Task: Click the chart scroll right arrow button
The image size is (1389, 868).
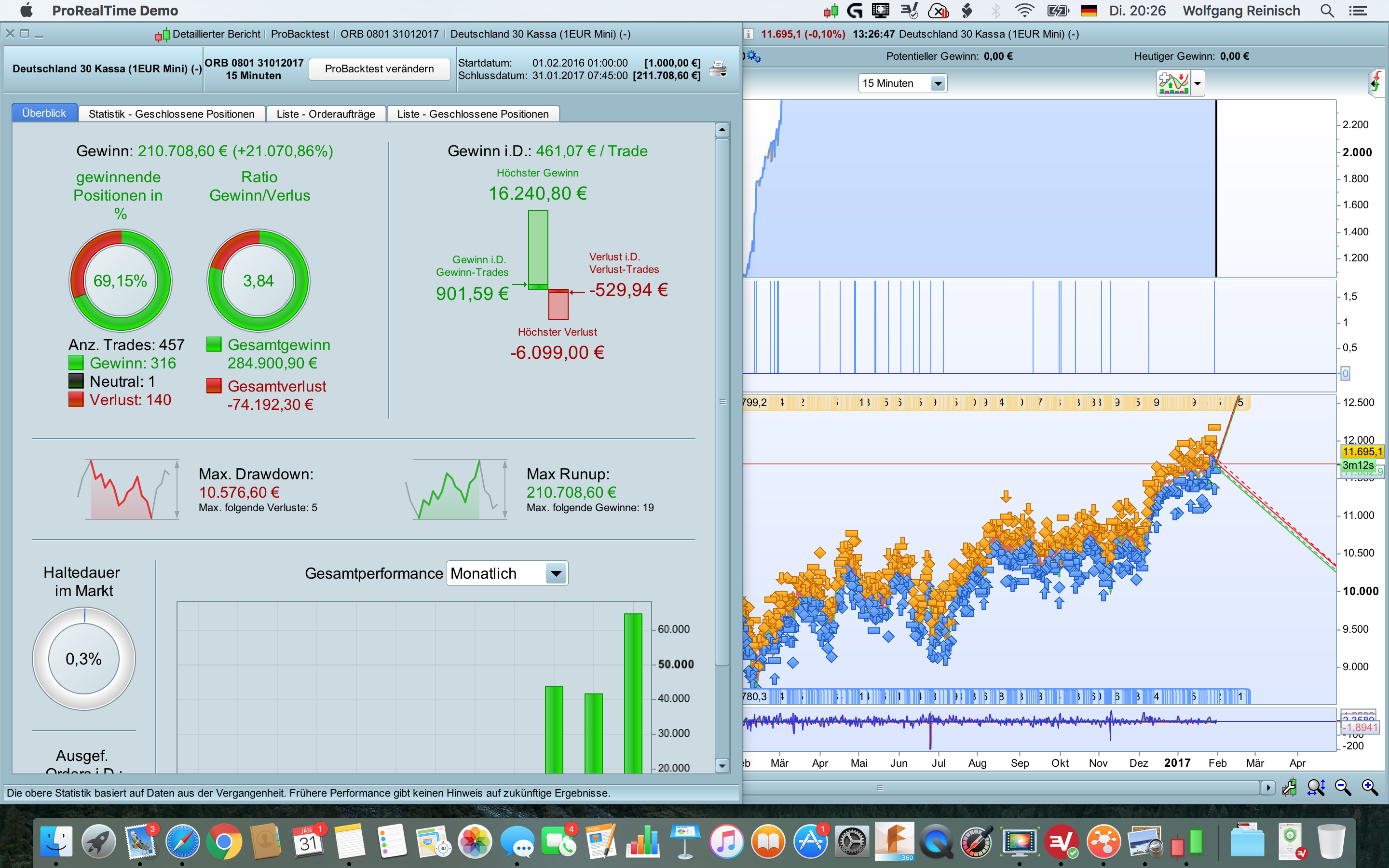Action: click(1268, 787)
